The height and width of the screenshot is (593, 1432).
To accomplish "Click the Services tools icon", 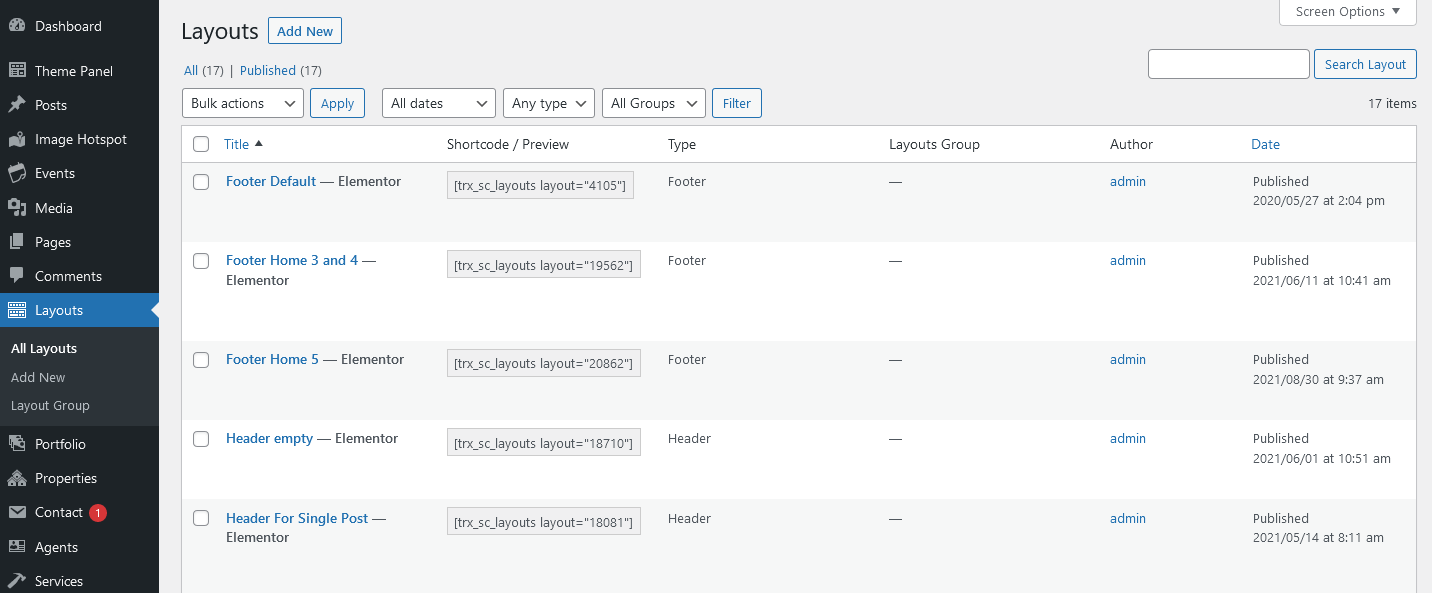I will click(x=17, y=581).
